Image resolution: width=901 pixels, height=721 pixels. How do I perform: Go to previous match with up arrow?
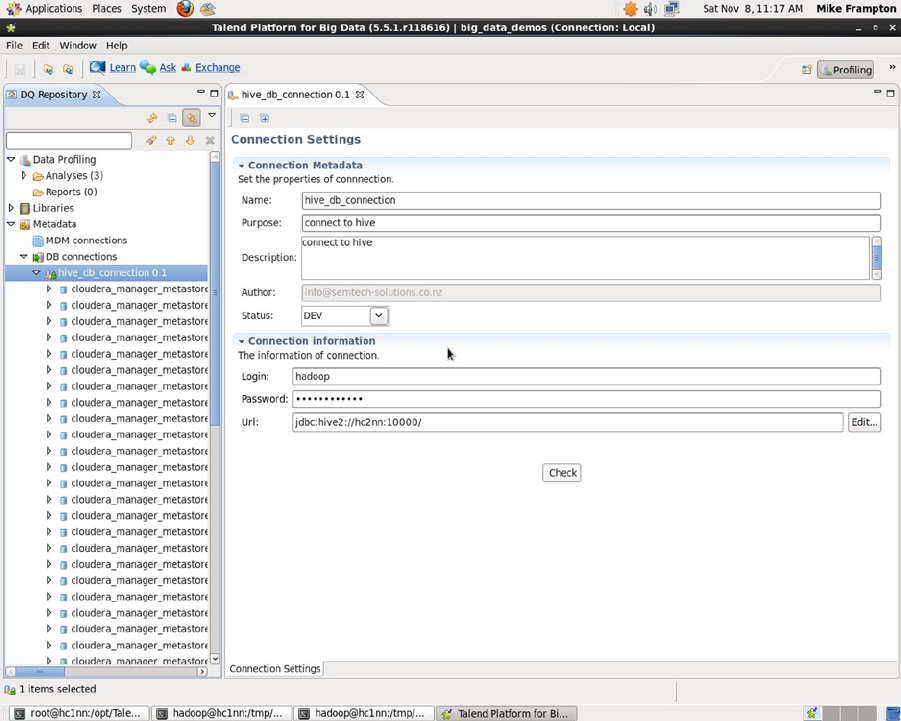click(x=171, y=140)
